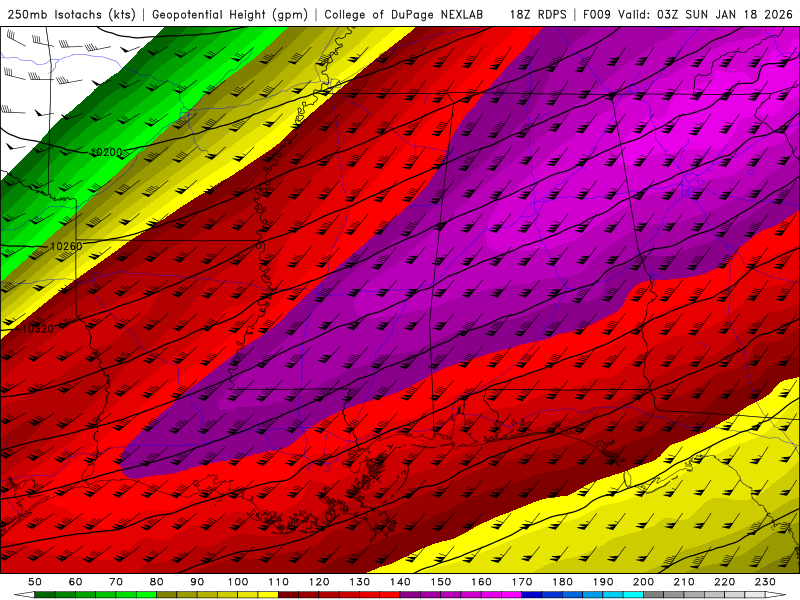Click the 170 label on the color scale
The height and width of the screenshot is (600, 800).
click(522, 582)
